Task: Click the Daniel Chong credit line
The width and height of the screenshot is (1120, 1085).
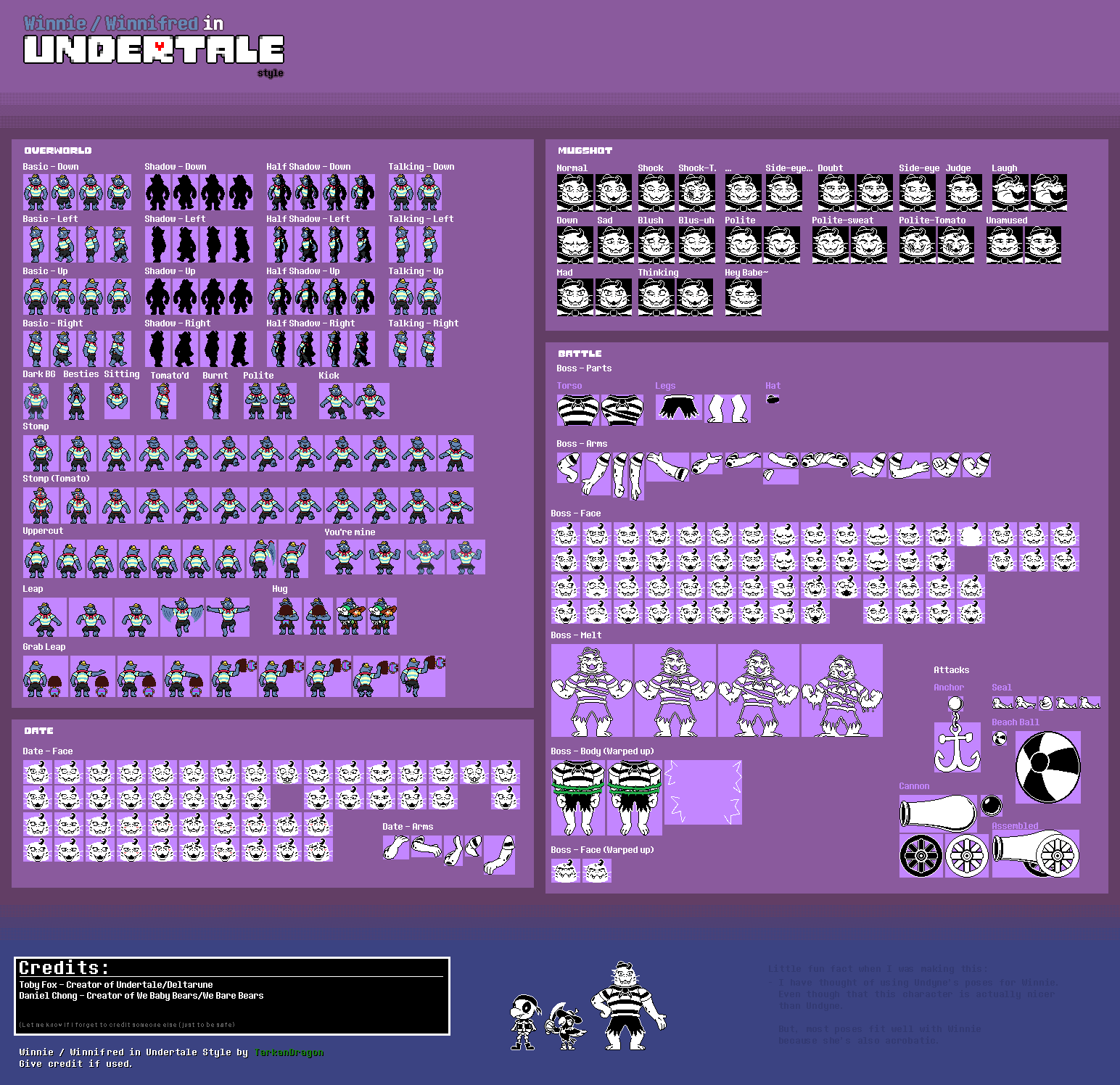Action: click(141, 996)
